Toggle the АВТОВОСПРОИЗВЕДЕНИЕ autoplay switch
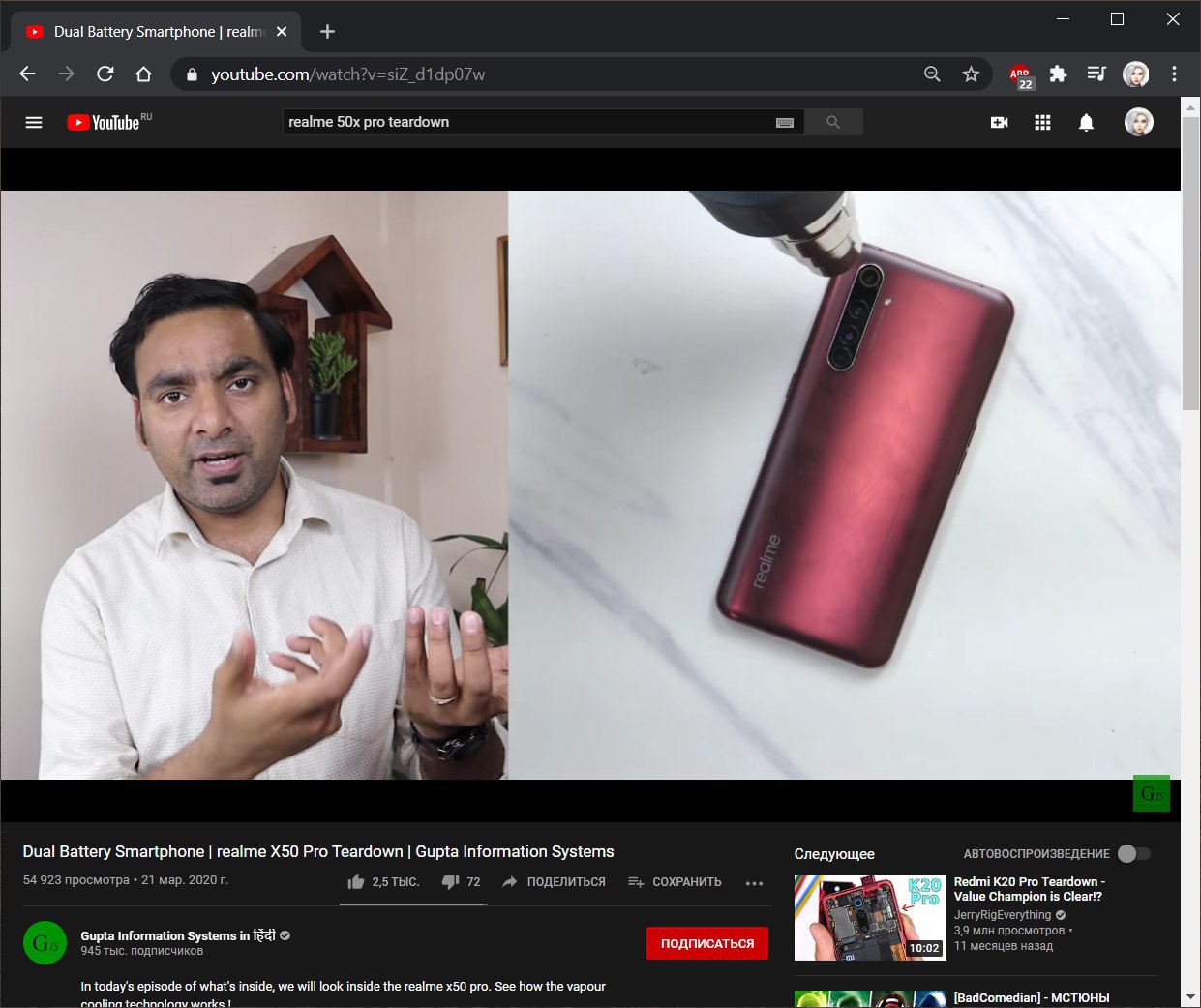The height and width of the screenshot is (1008, 1201). [x=1134, y=853]
